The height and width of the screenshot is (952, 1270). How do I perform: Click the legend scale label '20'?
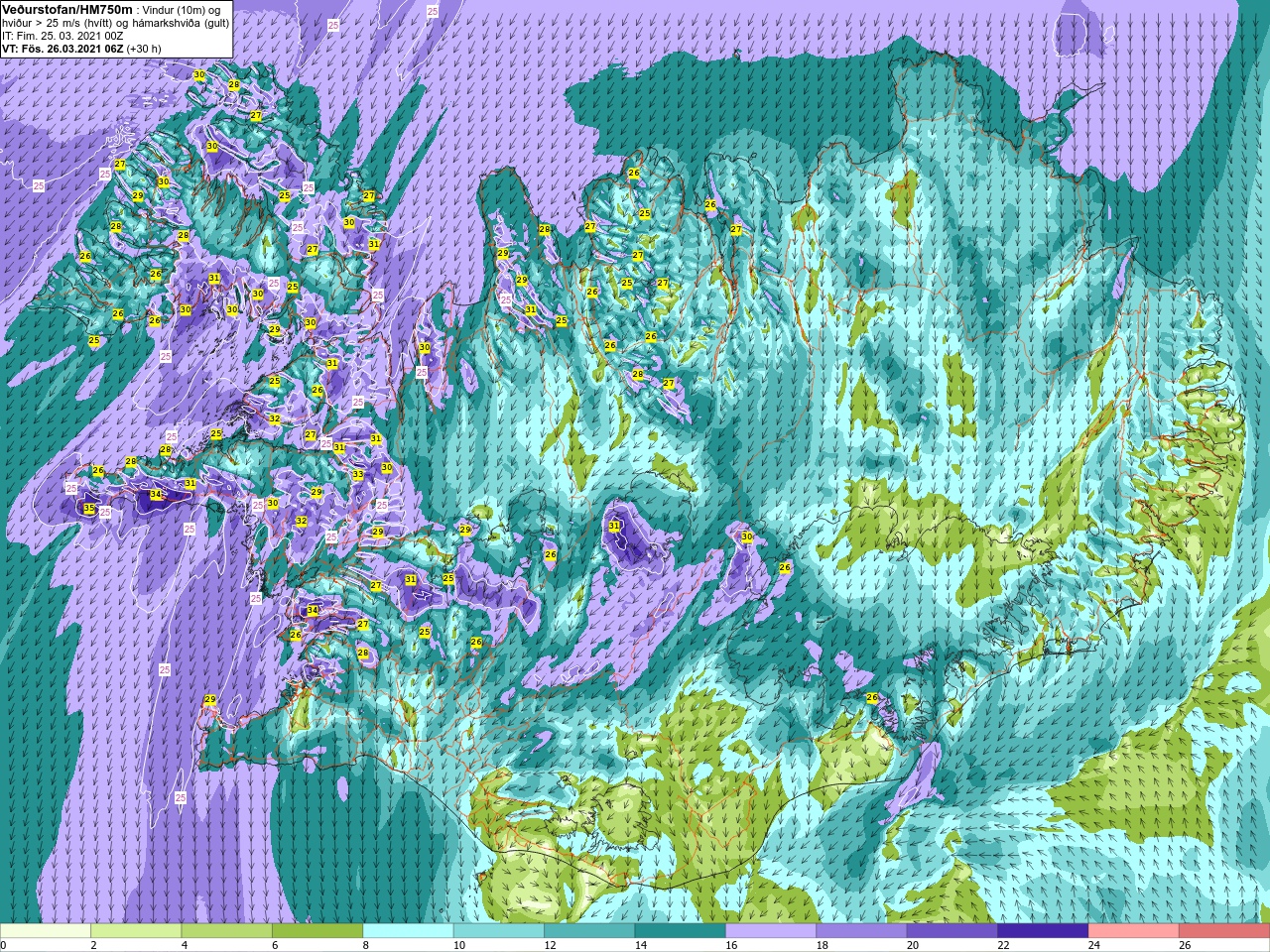click(x=913, y=945)
